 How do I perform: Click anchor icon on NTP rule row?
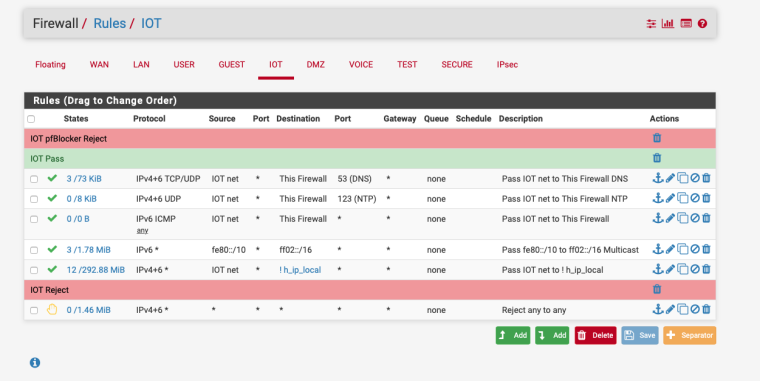657,198
